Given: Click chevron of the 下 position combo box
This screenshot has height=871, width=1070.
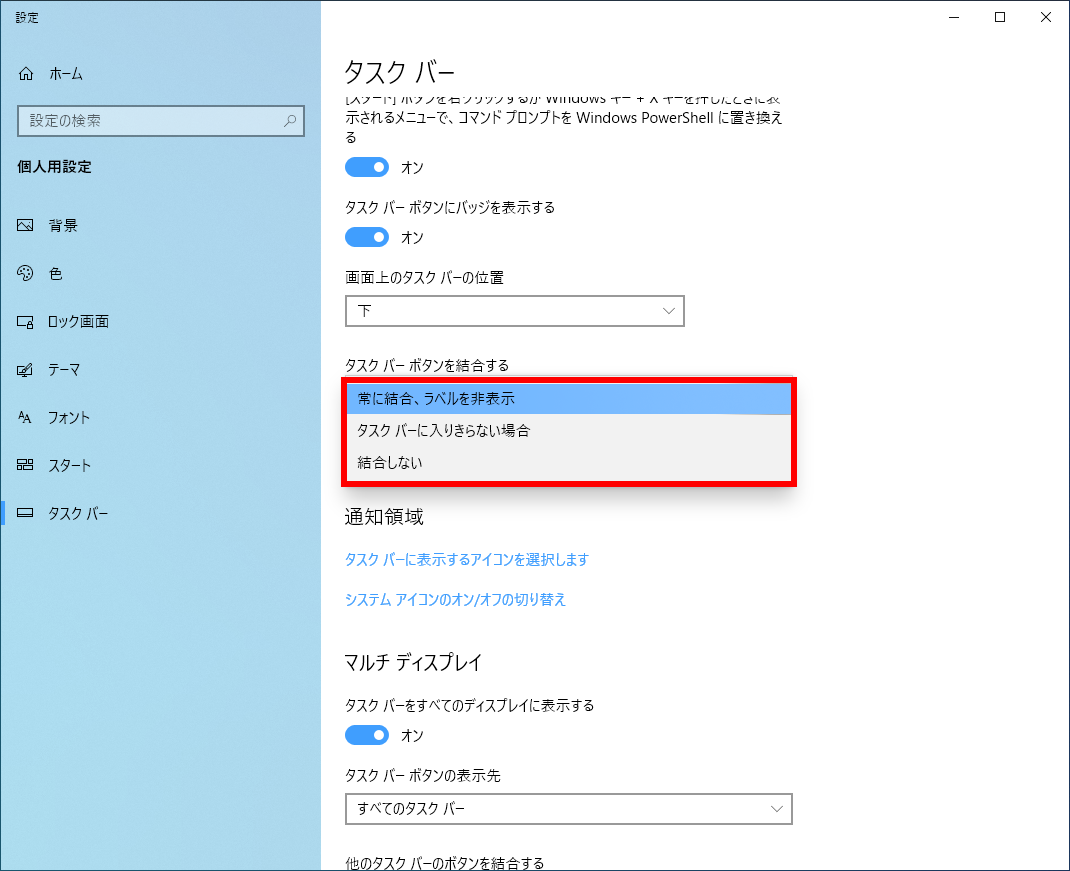Looking at the screenshot, I should [x=669, y=311].
